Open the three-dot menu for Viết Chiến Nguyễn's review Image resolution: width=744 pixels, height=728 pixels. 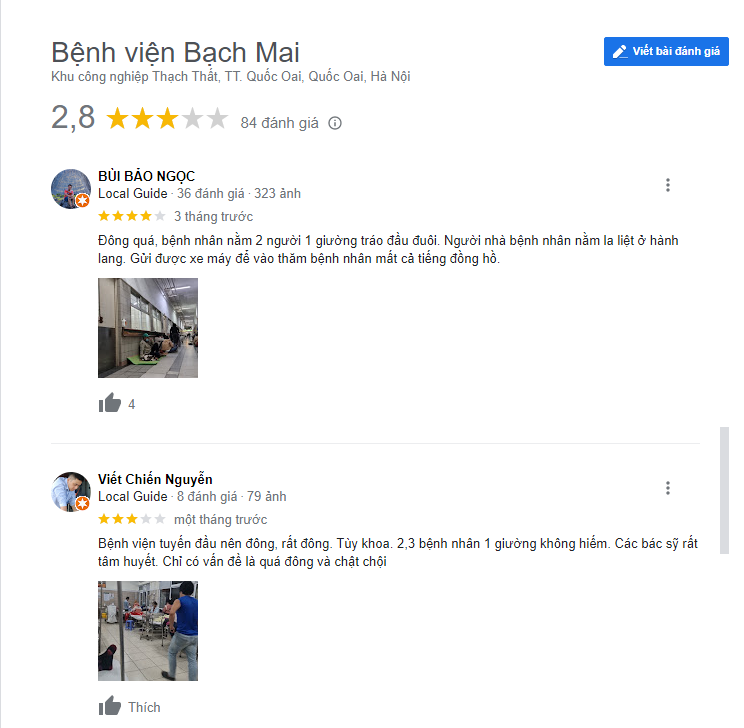(667, 488)
